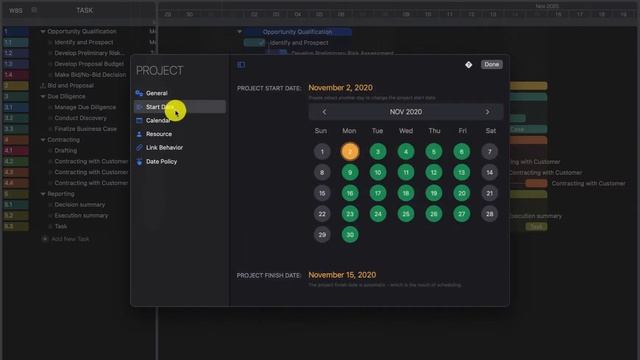This screenshot has height=360, width=640.
Task: Go to previous month in calendar
Action: (324, 112)
